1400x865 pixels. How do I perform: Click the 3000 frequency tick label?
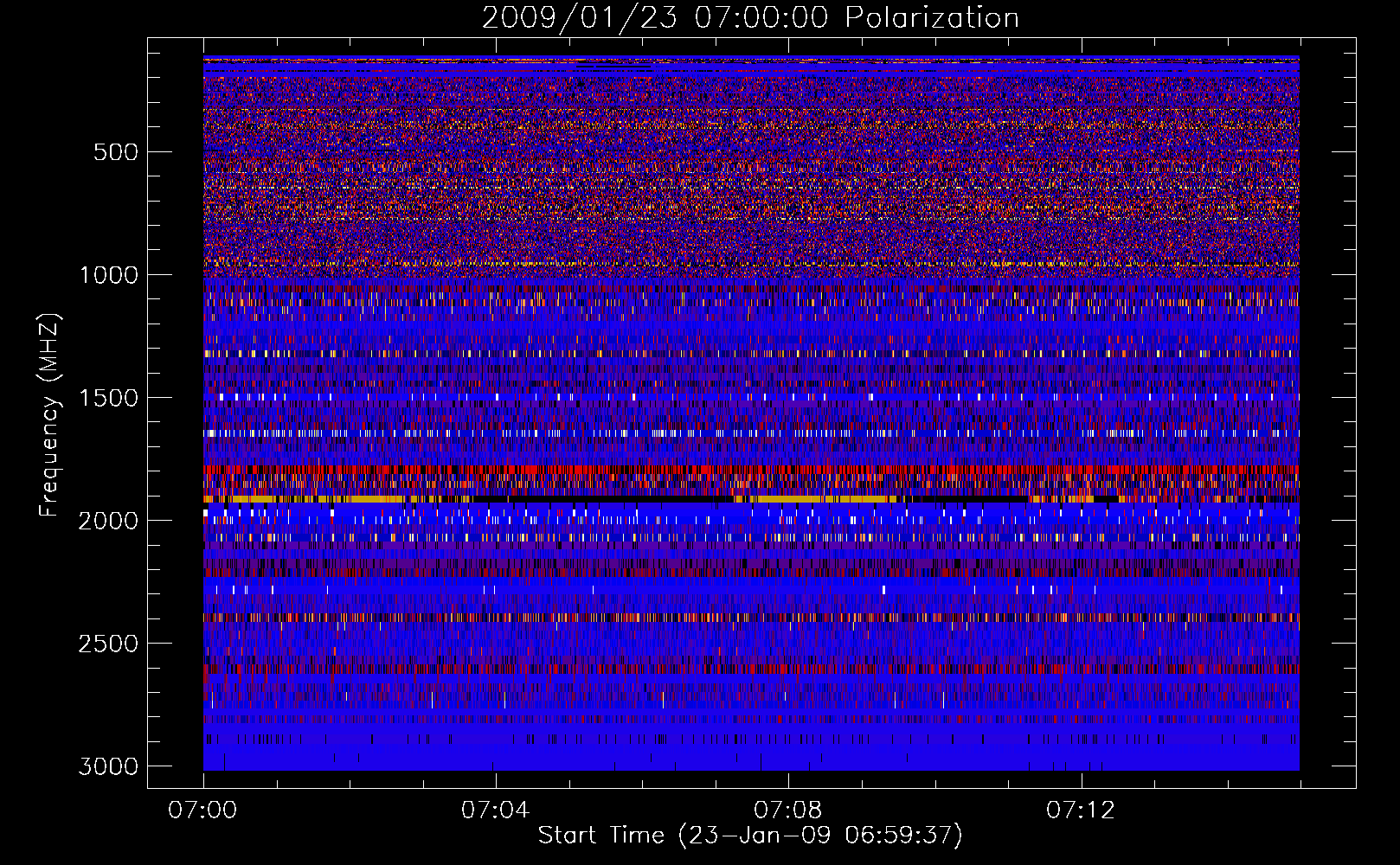[x=108, y=766]
